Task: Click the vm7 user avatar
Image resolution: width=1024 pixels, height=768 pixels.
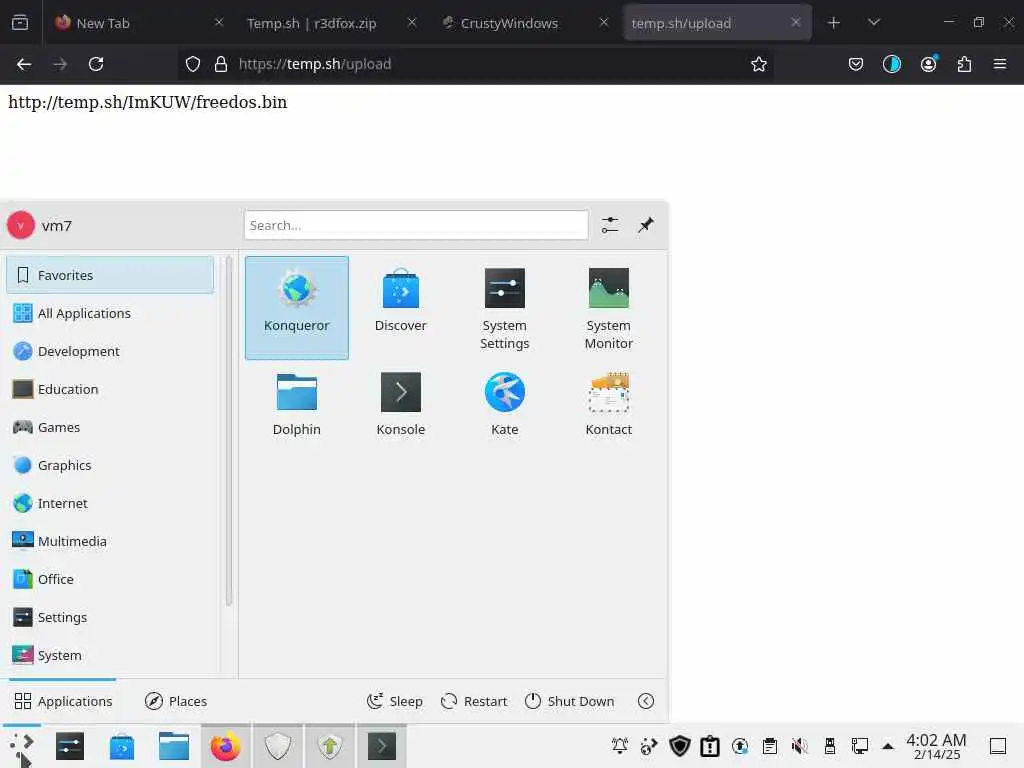Action: (x=21, y=225)
